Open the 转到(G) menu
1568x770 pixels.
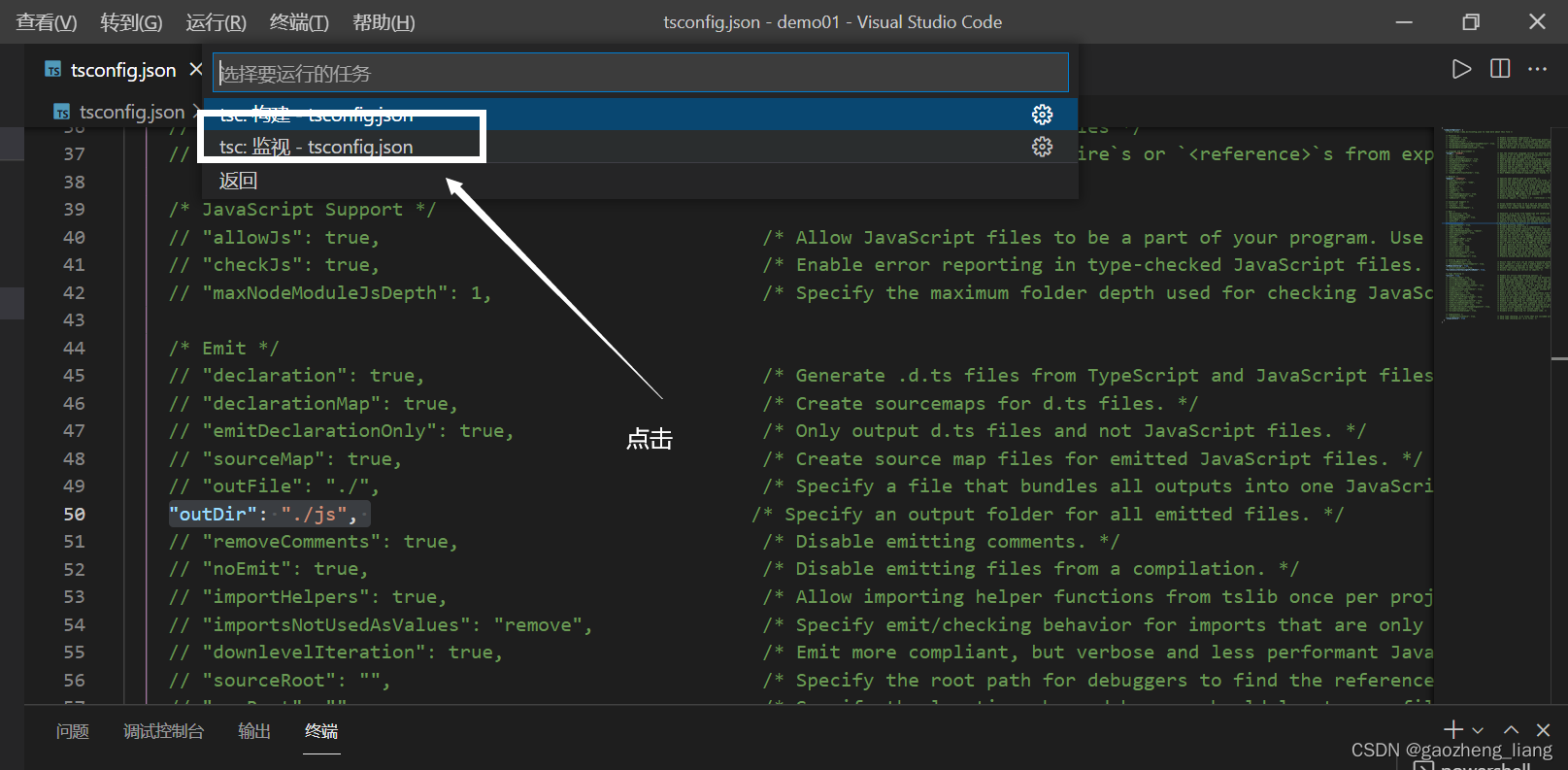click(131, 22)
